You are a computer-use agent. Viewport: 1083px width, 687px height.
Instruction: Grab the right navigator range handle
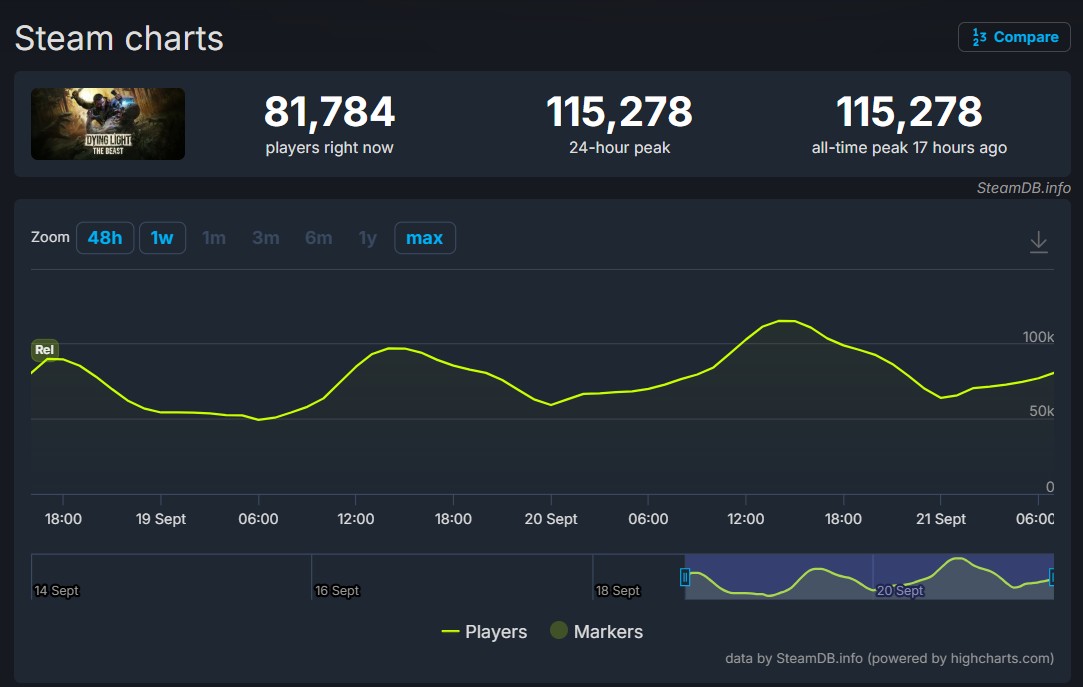tap(1052, 577)
